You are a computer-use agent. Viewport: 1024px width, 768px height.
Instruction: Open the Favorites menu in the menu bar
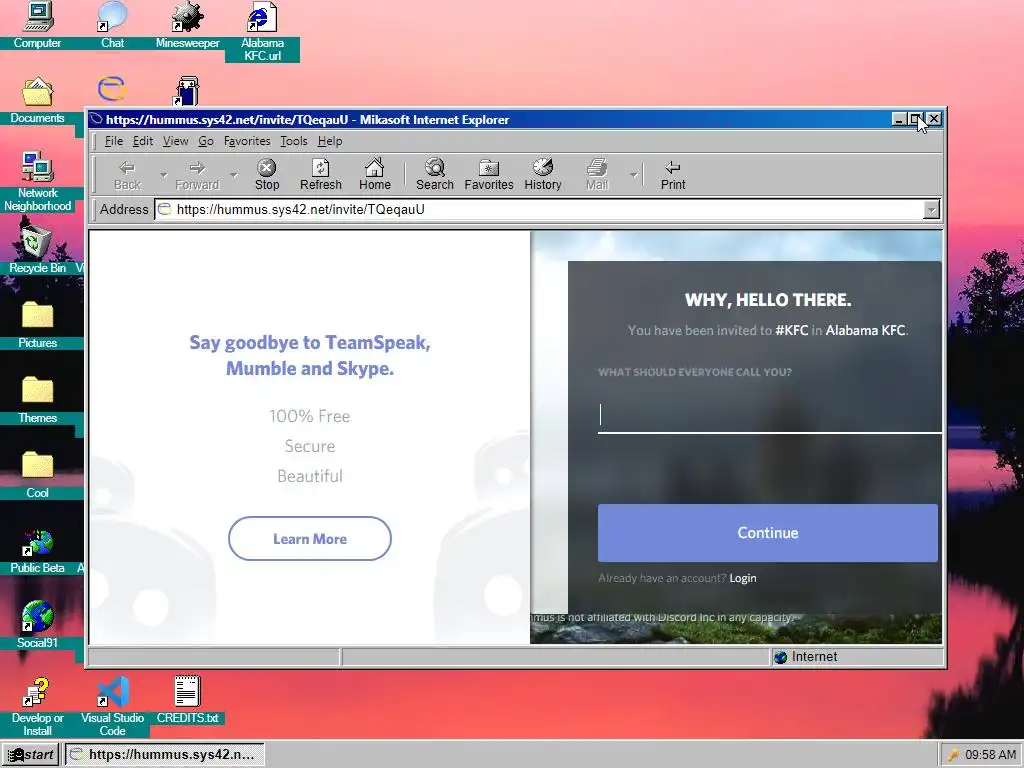click(247, 141)
